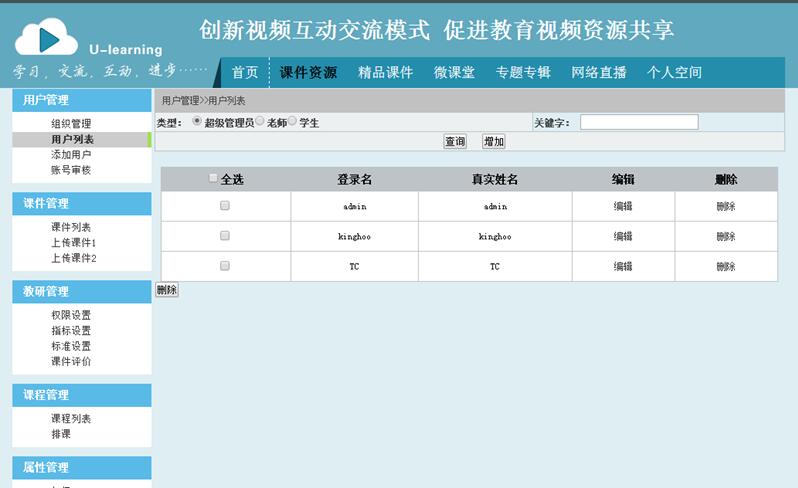Screen dimensions: 798x488
Task: Click 删除 link in the admin row
Action: [726, 206]
